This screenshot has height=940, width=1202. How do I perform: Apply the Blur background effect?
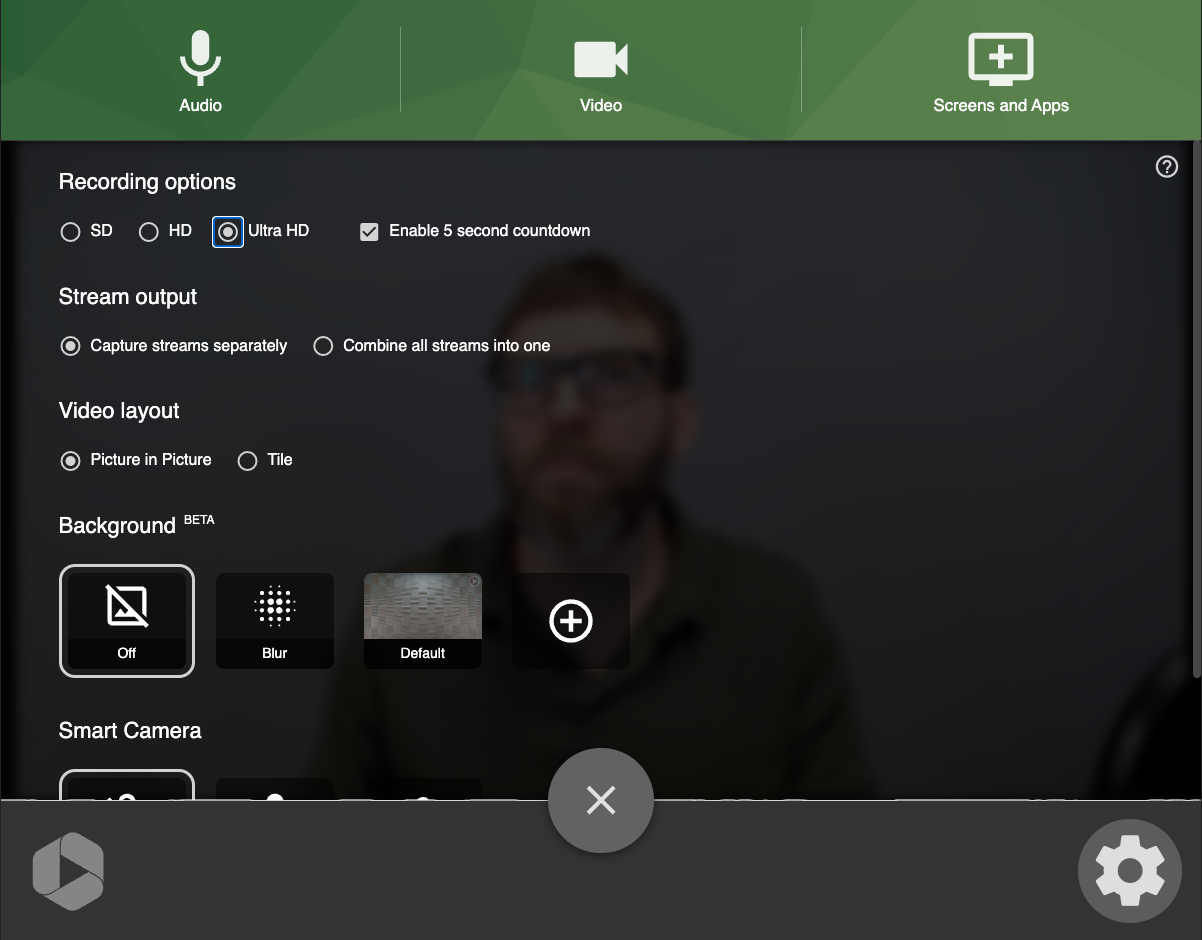coord(275,621)
